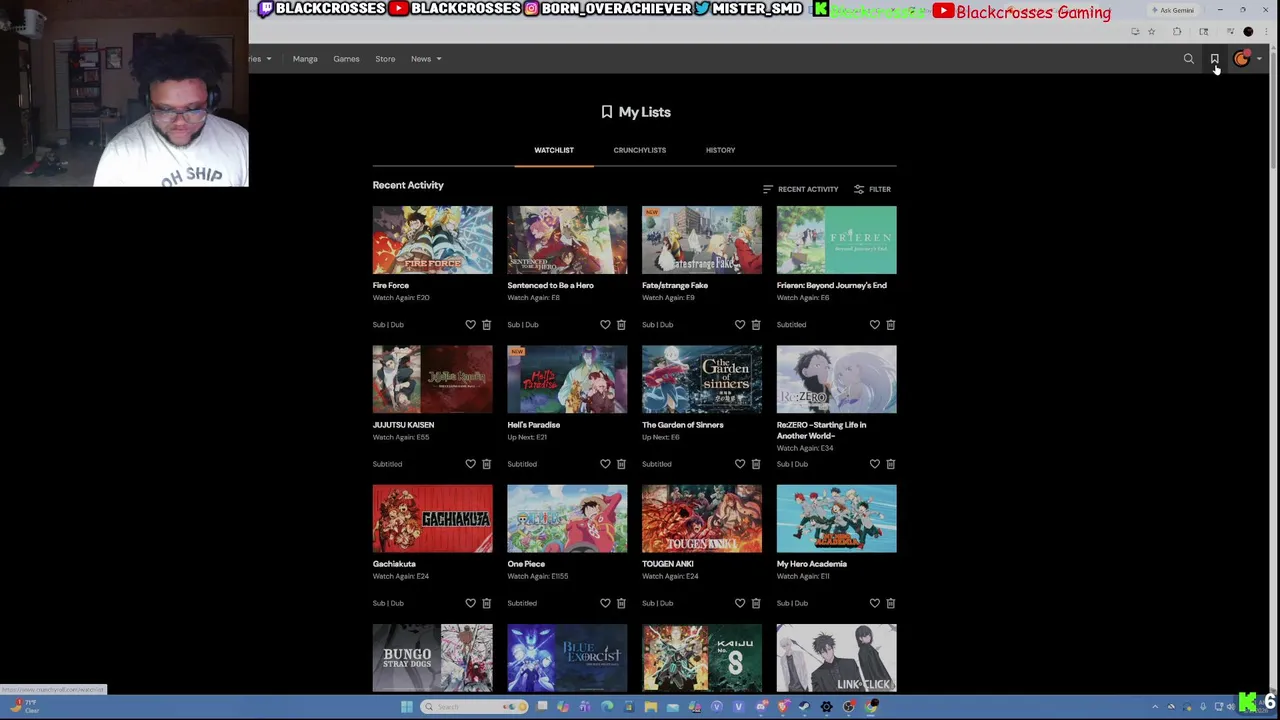Image resolution: width=1280 pixels, height=720 pixels.
Task: Open the Fire Force title link
Action: [391, 286]
